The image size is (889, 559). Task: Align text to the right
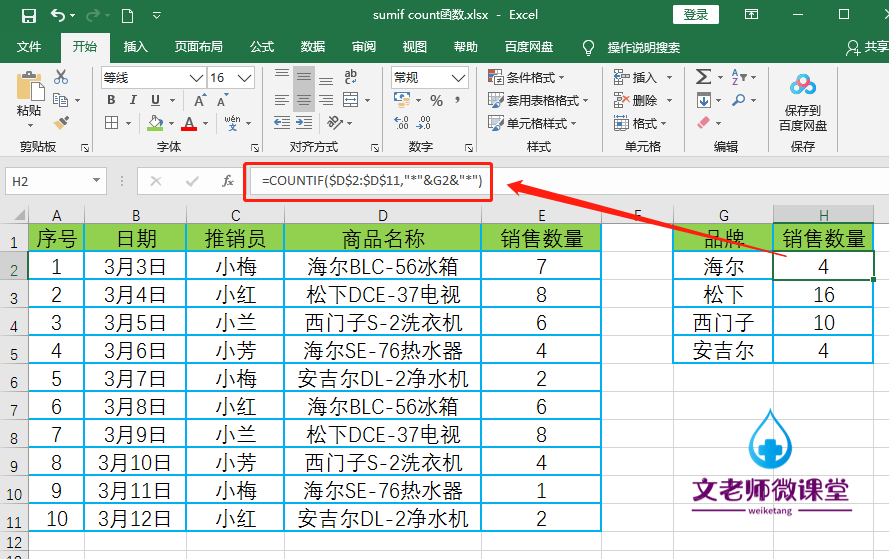326,100
